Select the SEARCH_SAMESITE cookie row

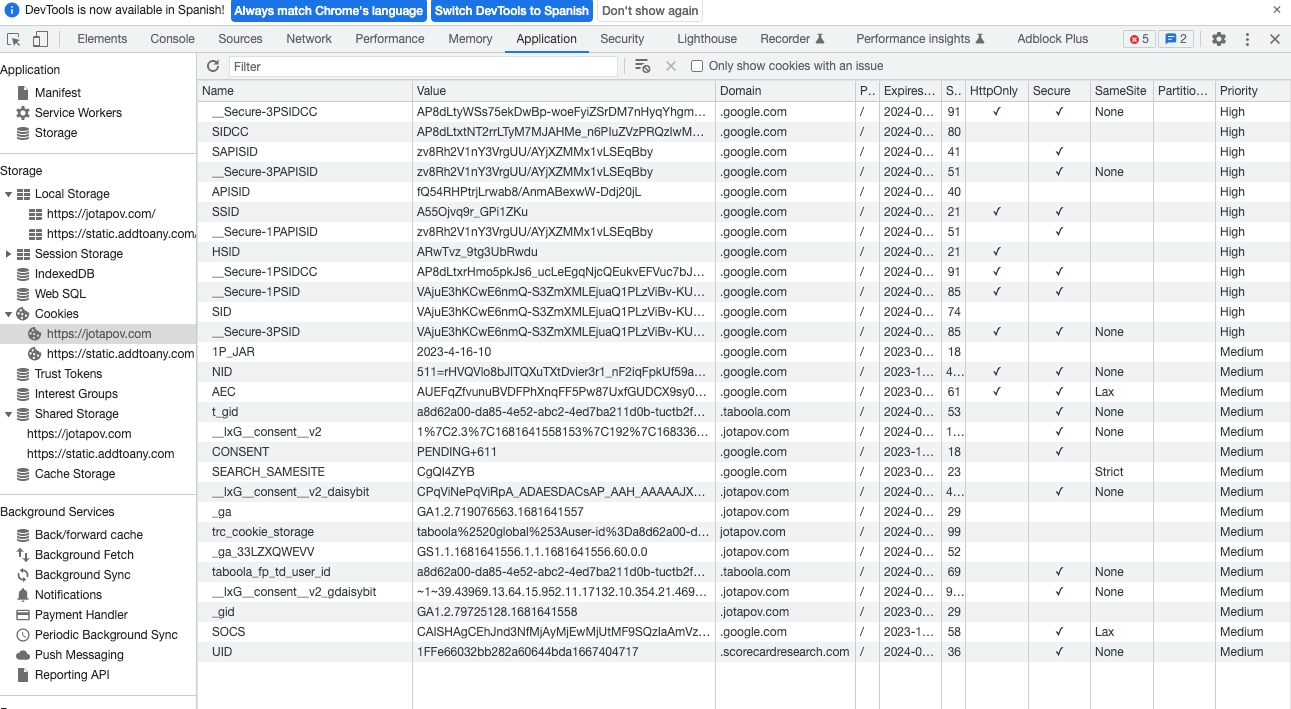point(744,472)
